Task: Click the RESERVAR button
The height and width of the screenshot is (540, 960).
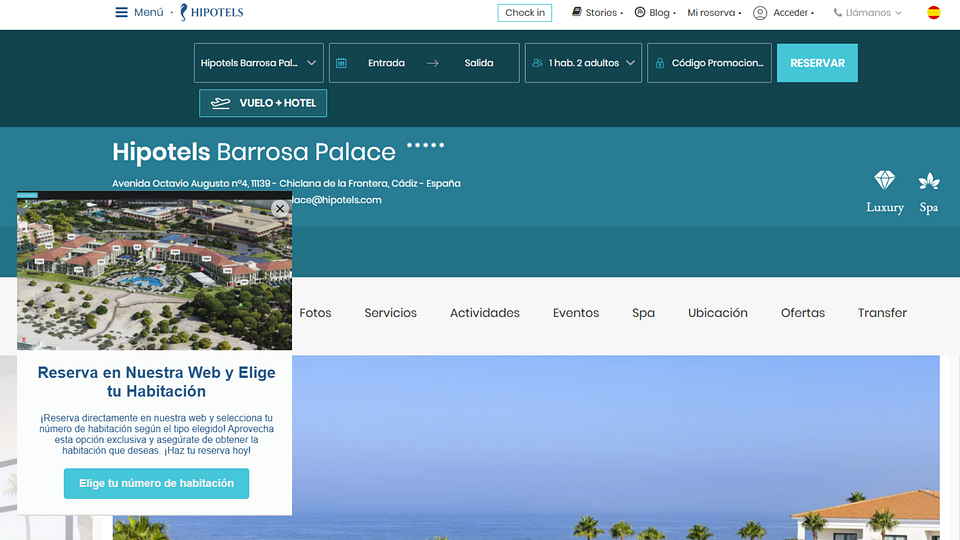Action: [x=817, y=63]
